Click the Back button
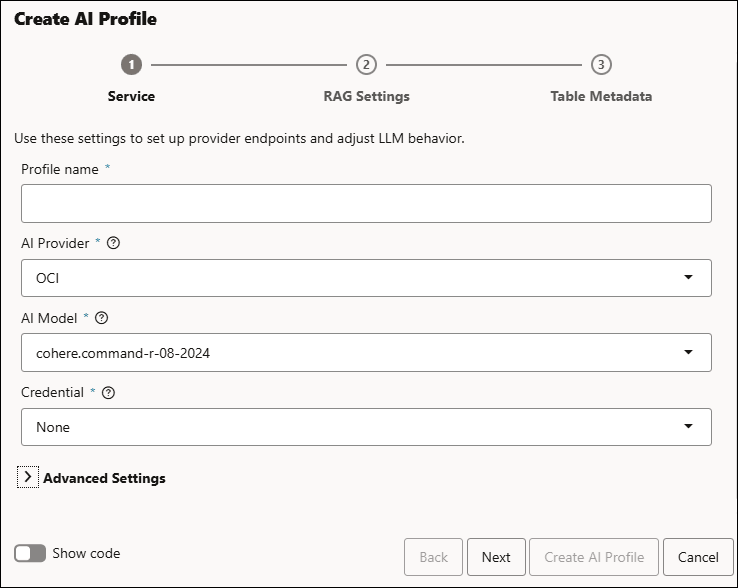738x588 pixels. click(x=433, y=557)
